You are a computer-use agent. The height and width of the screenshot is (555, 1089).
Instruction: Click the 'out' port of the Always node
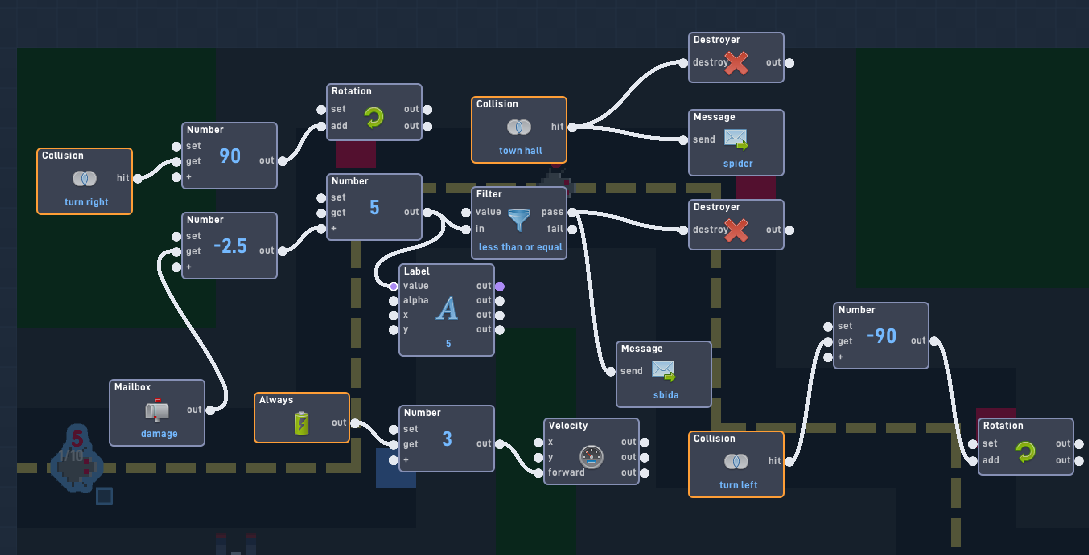(x=355, y=423)
